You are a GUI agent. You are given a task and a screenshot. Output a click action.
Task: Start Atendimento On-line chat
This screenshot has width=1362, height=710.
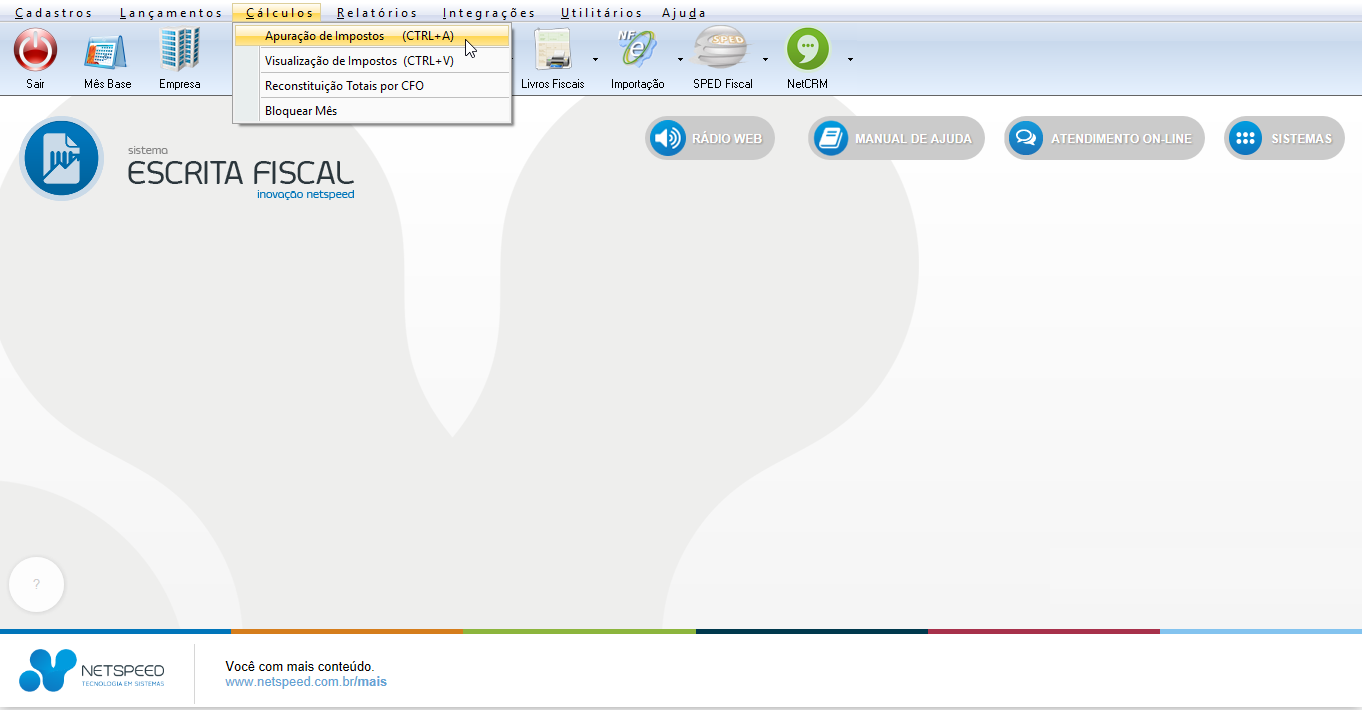pos(1104,138)
